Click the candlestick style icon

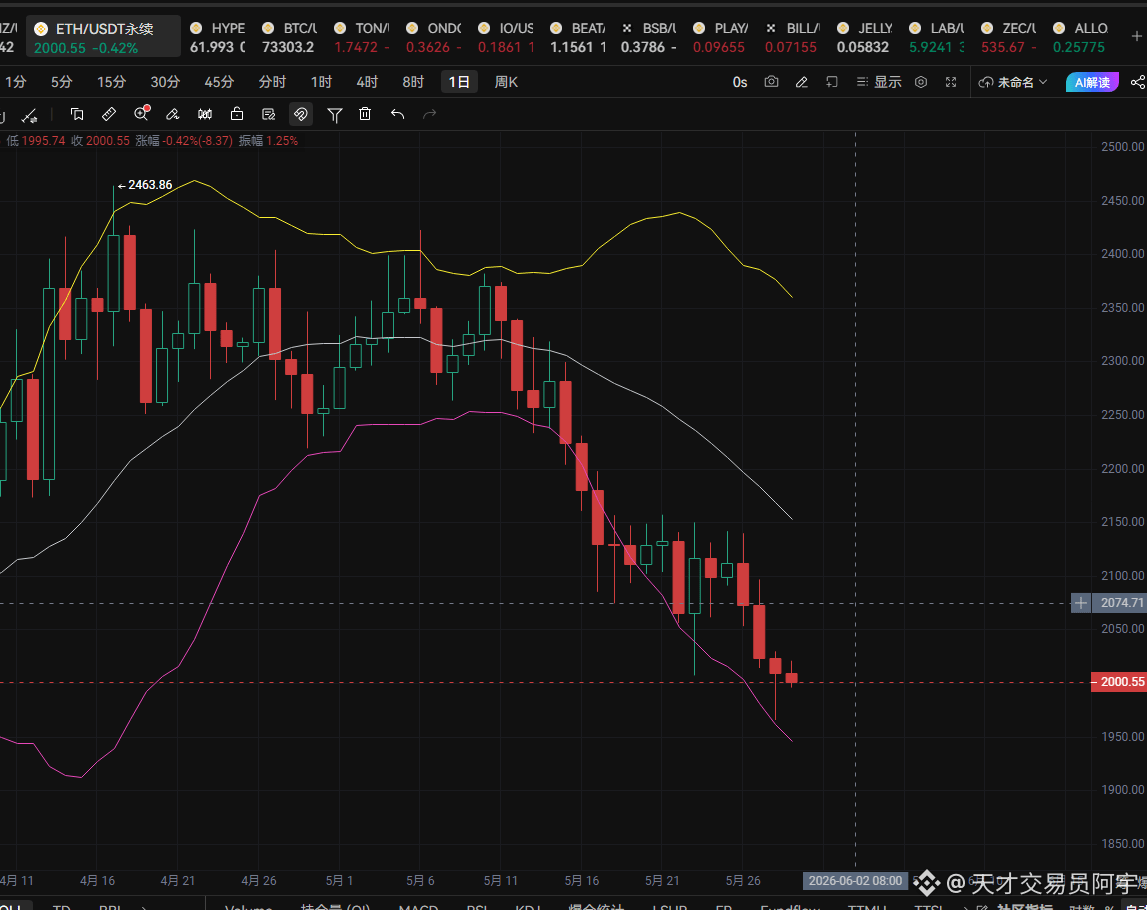[x=205, y=114]
